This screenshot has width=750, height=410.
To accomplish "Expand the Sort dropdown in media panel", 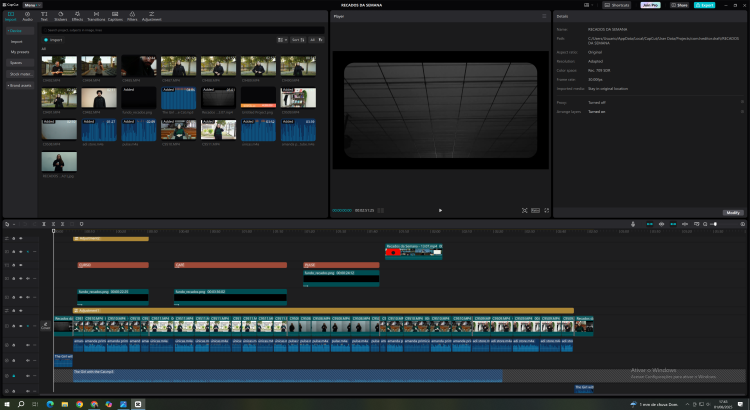I will coord(296,39).
